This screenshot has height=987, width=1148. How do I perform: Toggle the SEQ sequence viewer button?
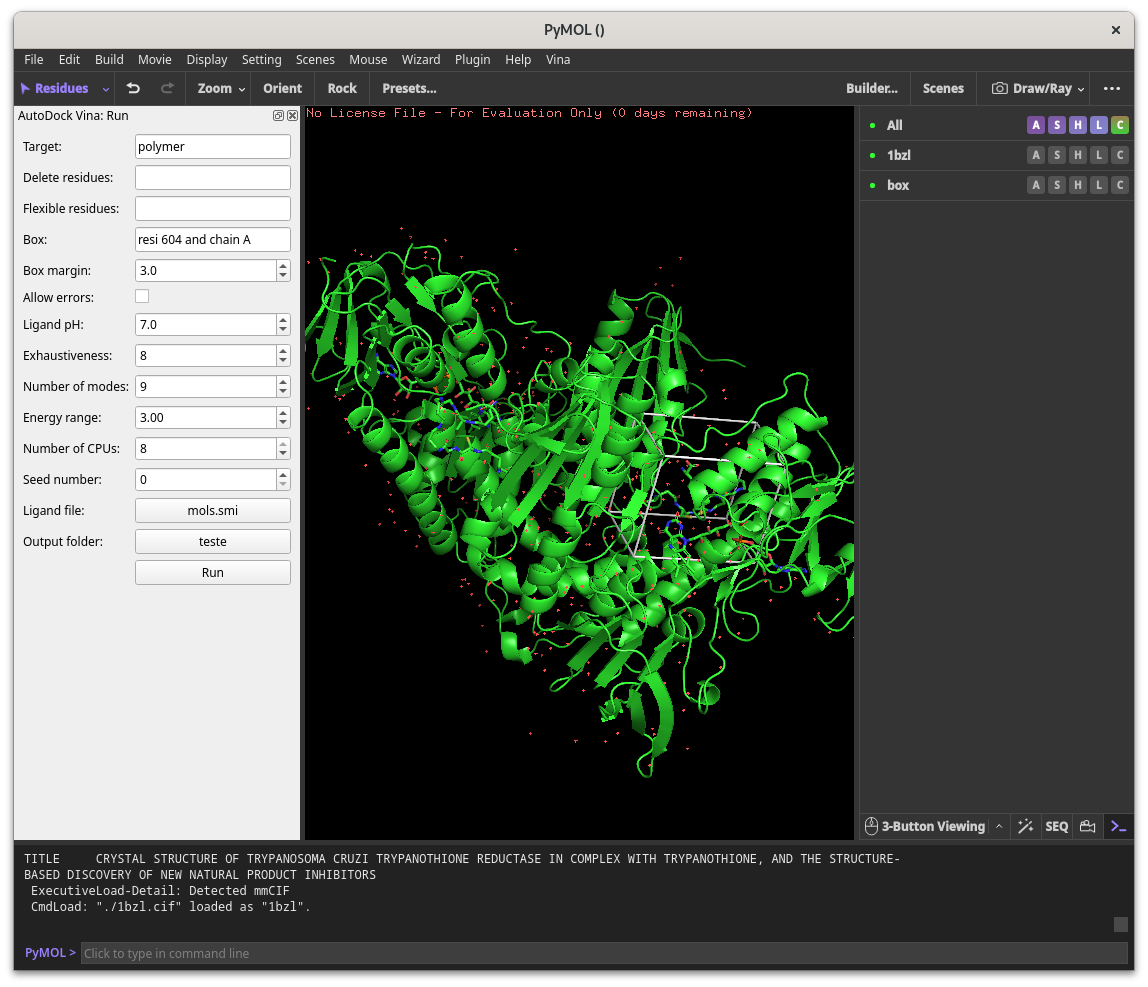tap(1056, 826)
